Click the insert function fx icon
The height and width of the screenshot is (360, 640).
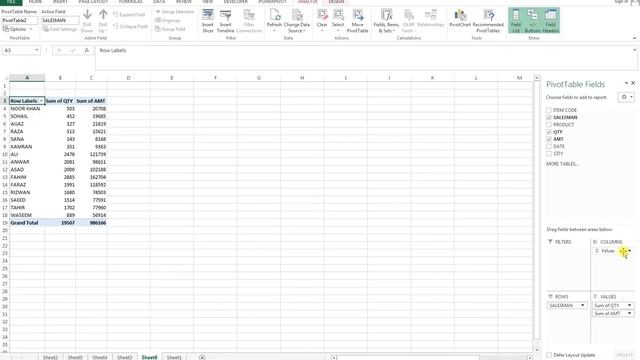pos(87,50)
